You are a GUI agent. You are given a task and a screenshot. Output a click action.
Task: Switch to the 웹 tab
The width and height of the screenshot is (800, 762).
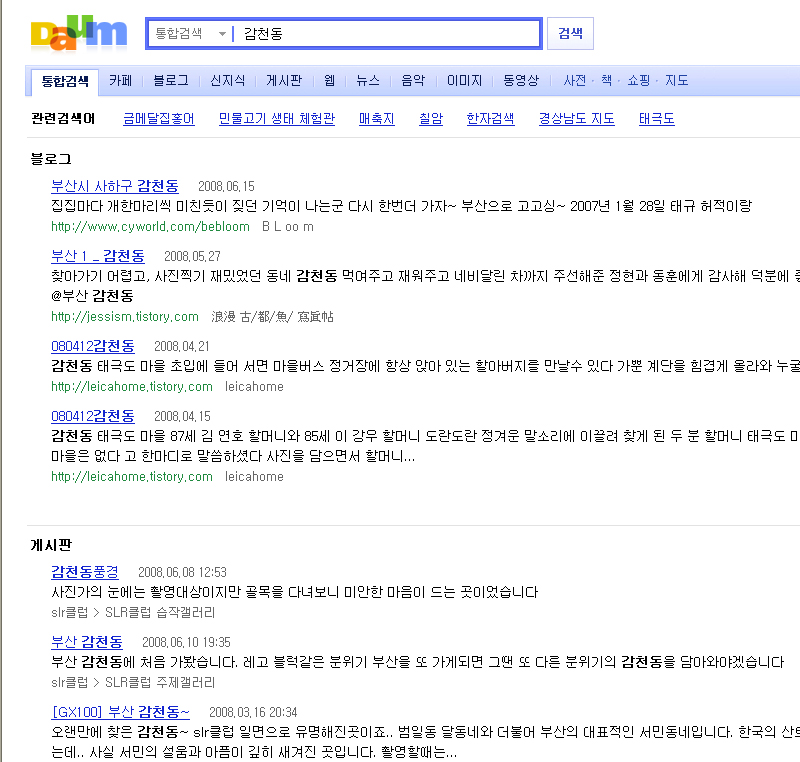click(330, 81)
